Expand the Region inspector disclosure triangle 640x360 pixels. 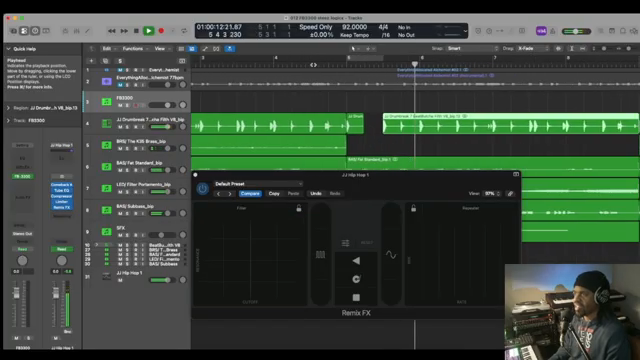9,108
